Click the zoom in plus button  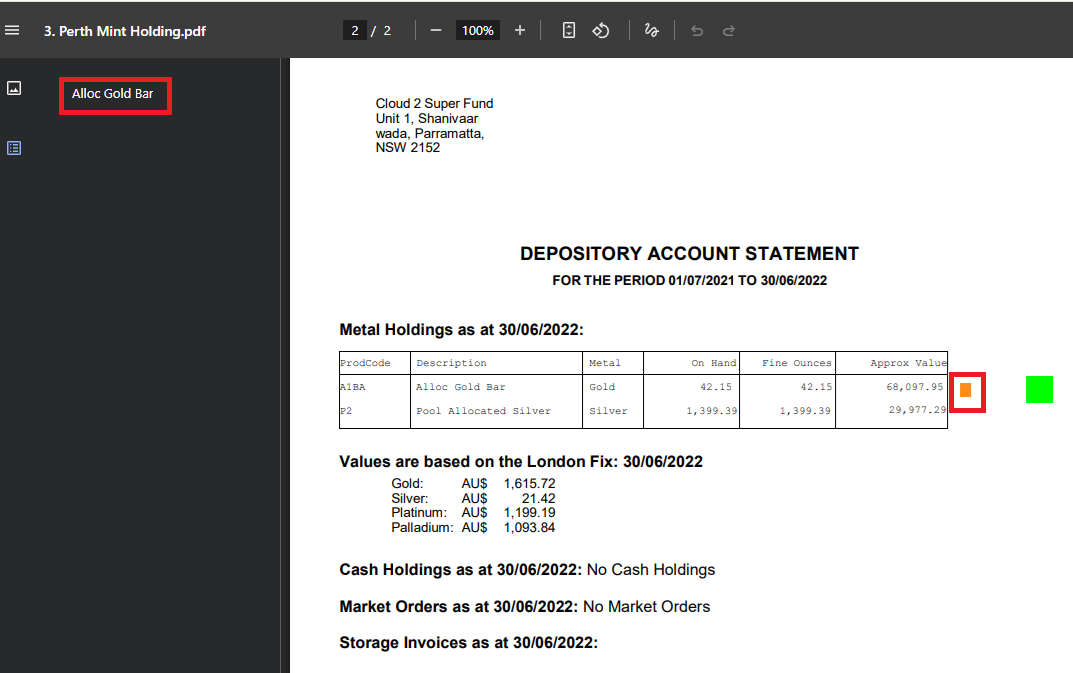point(520,31)
